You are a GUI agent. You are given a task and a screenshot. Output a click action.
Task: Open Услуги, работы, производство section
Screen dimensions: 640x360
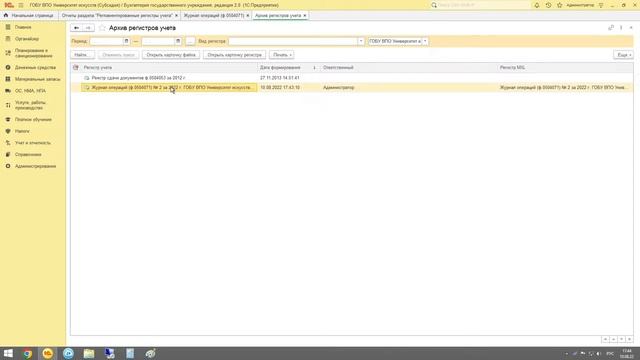pyautogui.click(x=30, y=105)
